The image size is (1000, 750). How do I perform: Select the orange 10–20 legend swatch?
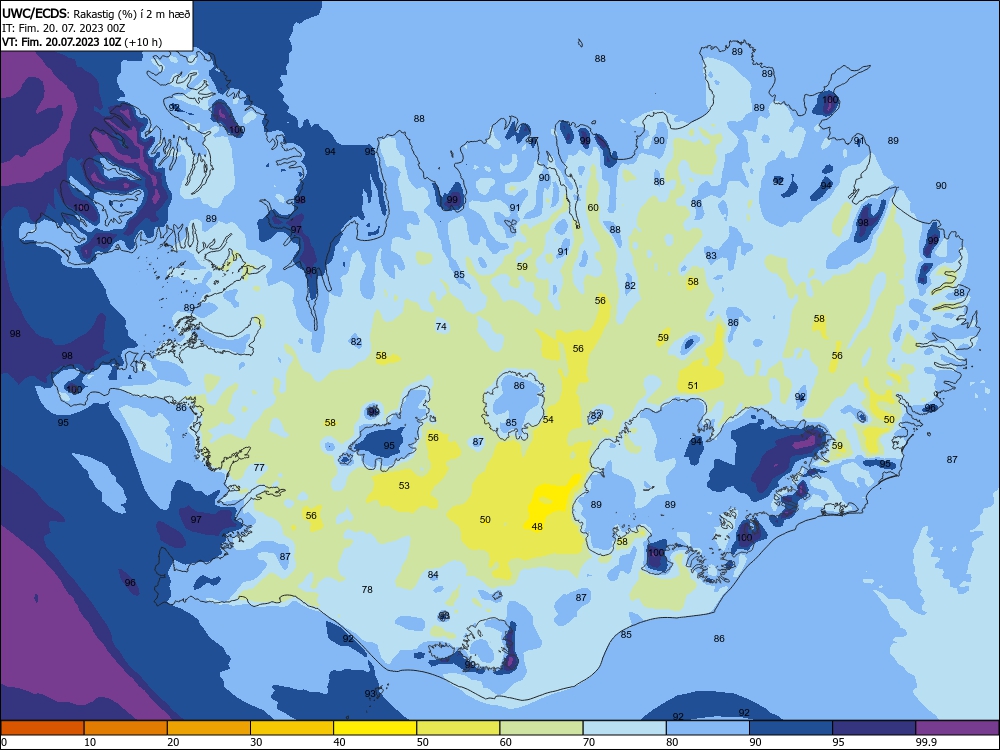126,728
